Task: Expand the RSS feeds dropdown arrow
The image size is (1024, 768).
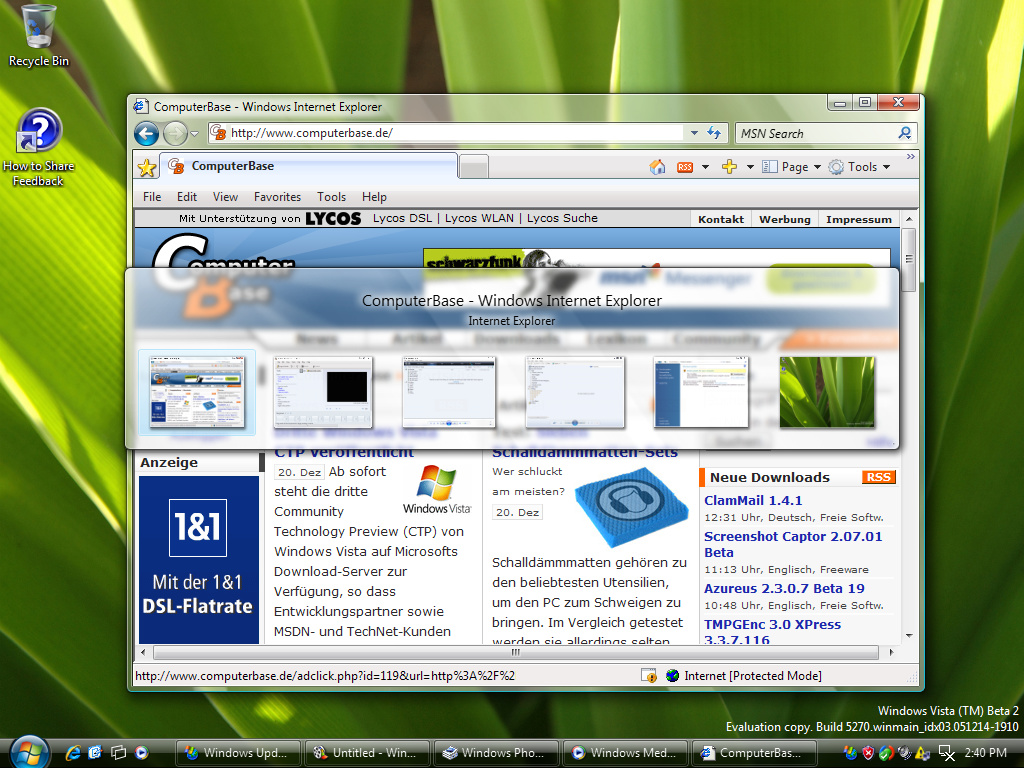Action: [705, 167]
